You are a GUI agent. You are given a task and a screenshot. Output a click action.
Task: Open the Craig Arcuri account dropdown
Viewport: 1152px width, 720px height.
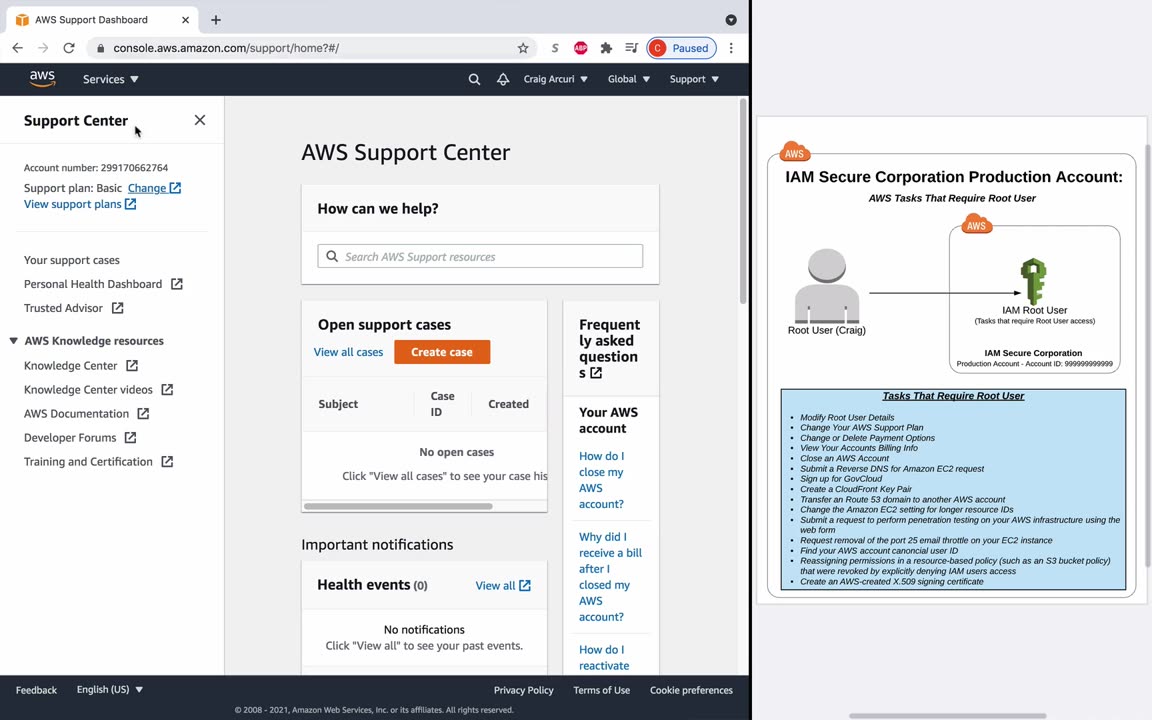pyautogui.click(x=555, y=79)
